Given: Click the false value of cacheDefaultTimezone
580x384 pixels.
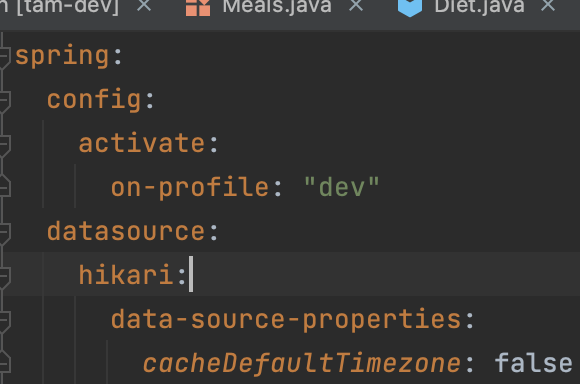Looking at the screenshot, I should coord(533,363).
